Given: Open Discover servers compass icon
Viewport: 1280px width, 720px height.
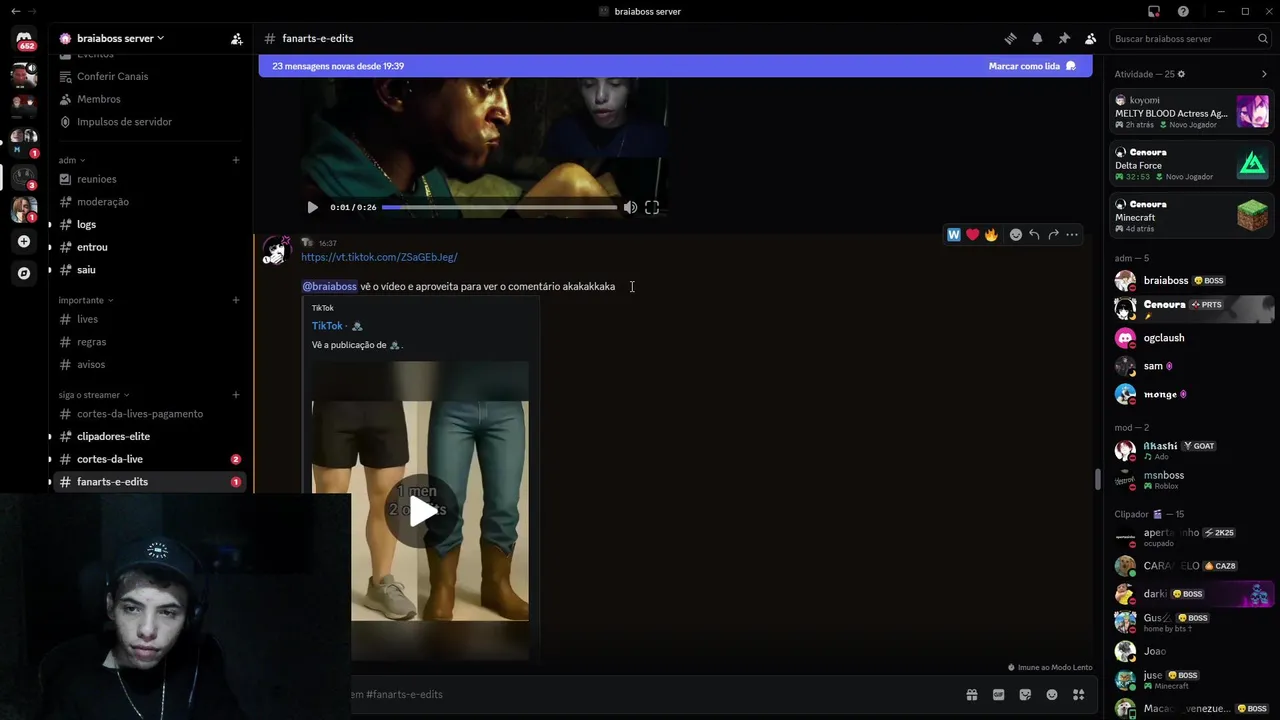Looking at the screenshot, I should click(x=24, y=273).
